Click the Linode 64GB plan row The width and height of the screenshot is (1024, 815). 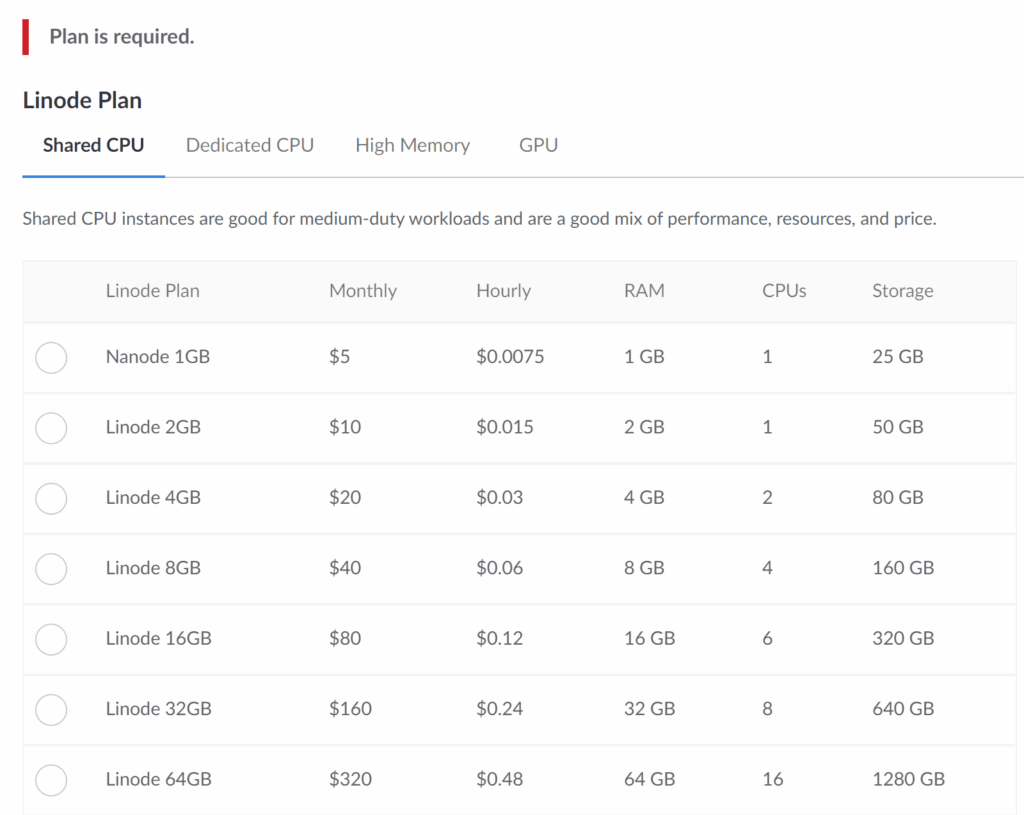pyautogui.click(x=400, y=780)
